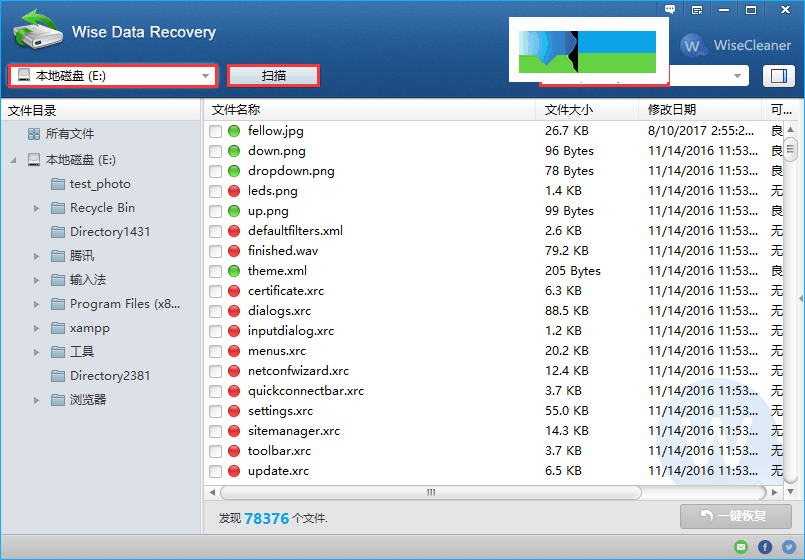805x560 pixels.
Task: Check the fellow.jpg checkbox
Action: 216,131
